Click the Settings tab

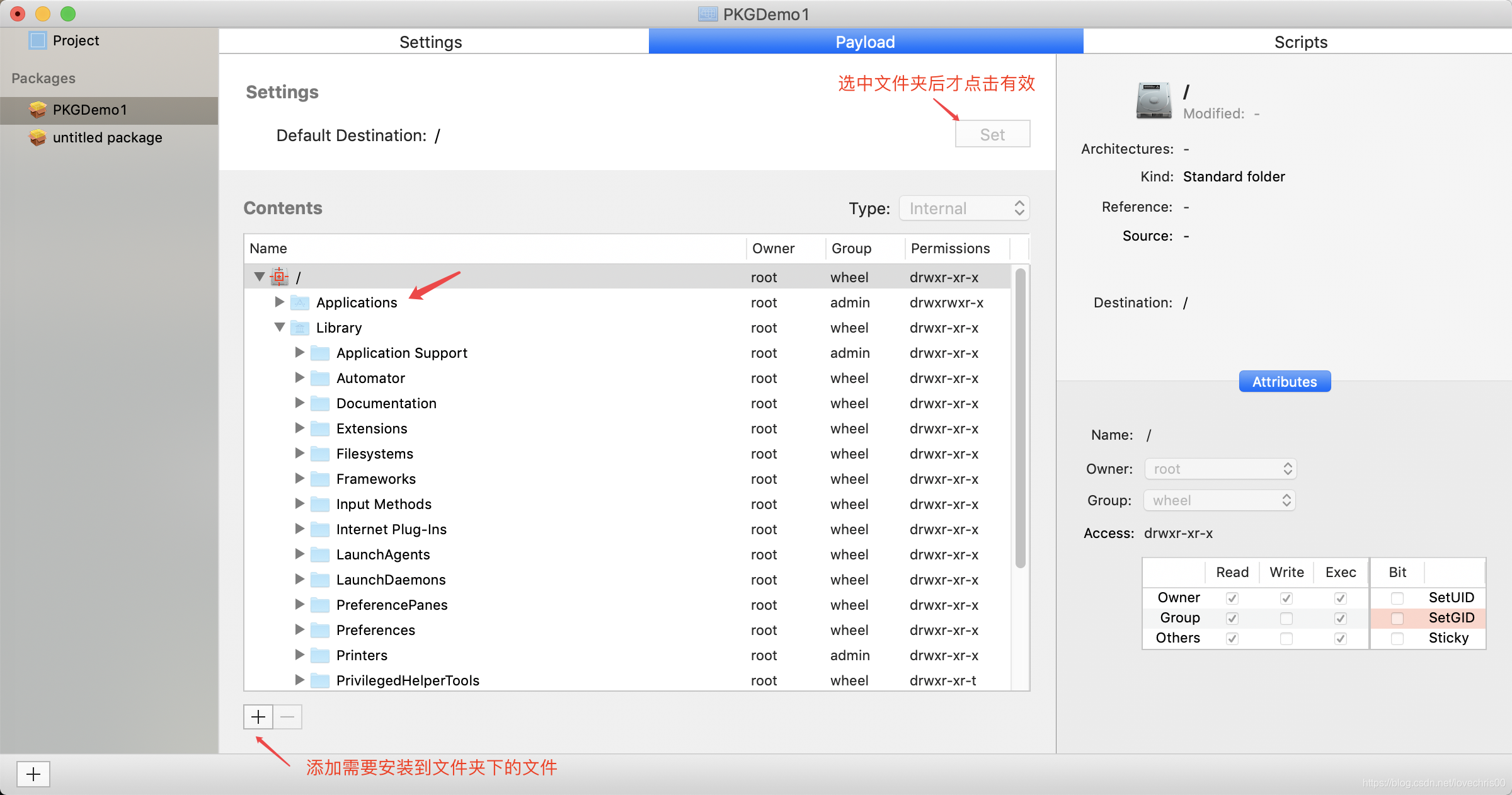(430, 41)
